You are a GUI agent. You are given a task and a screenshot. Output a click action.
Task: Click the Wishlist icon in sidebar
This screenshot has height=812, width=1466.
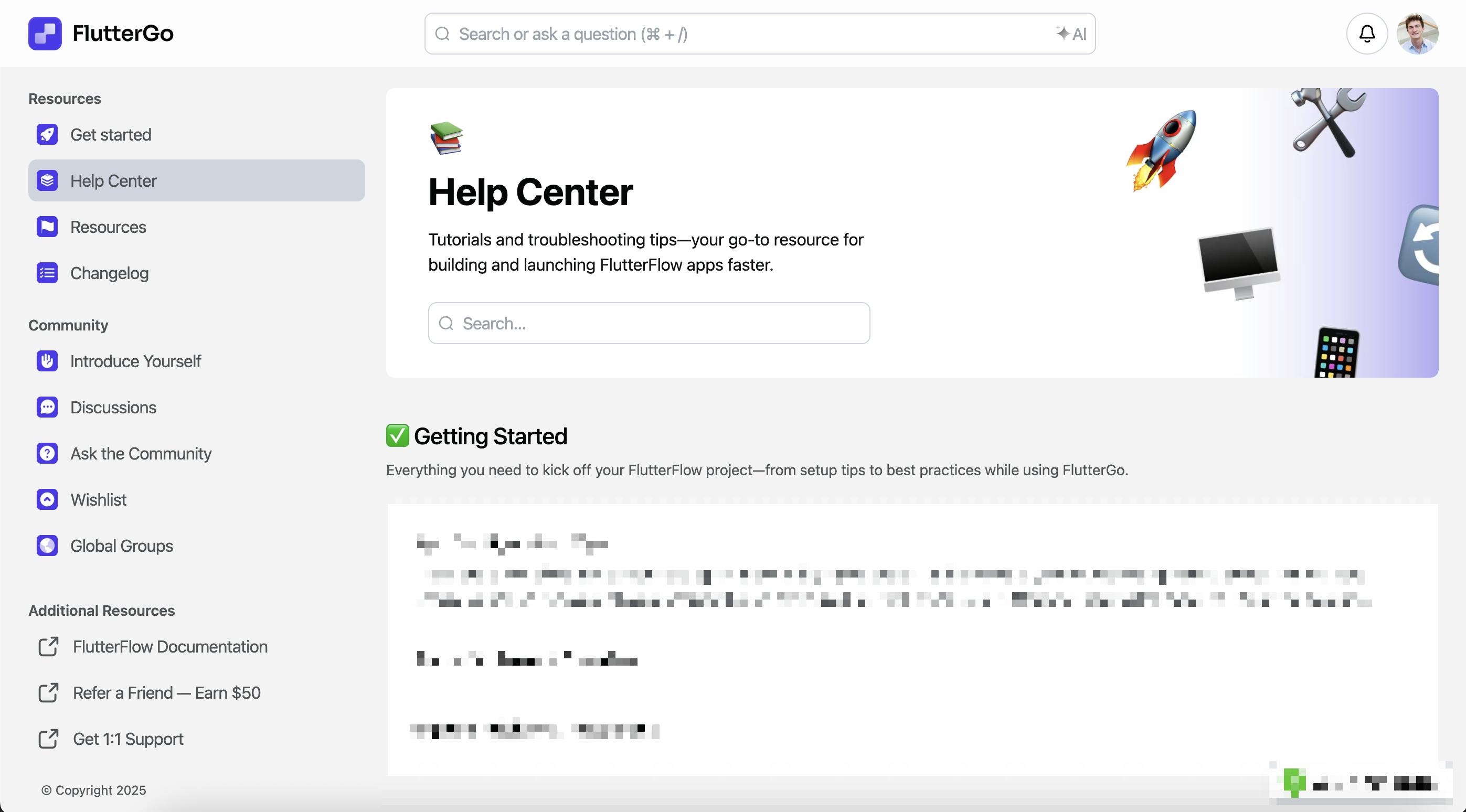[47, 499]
